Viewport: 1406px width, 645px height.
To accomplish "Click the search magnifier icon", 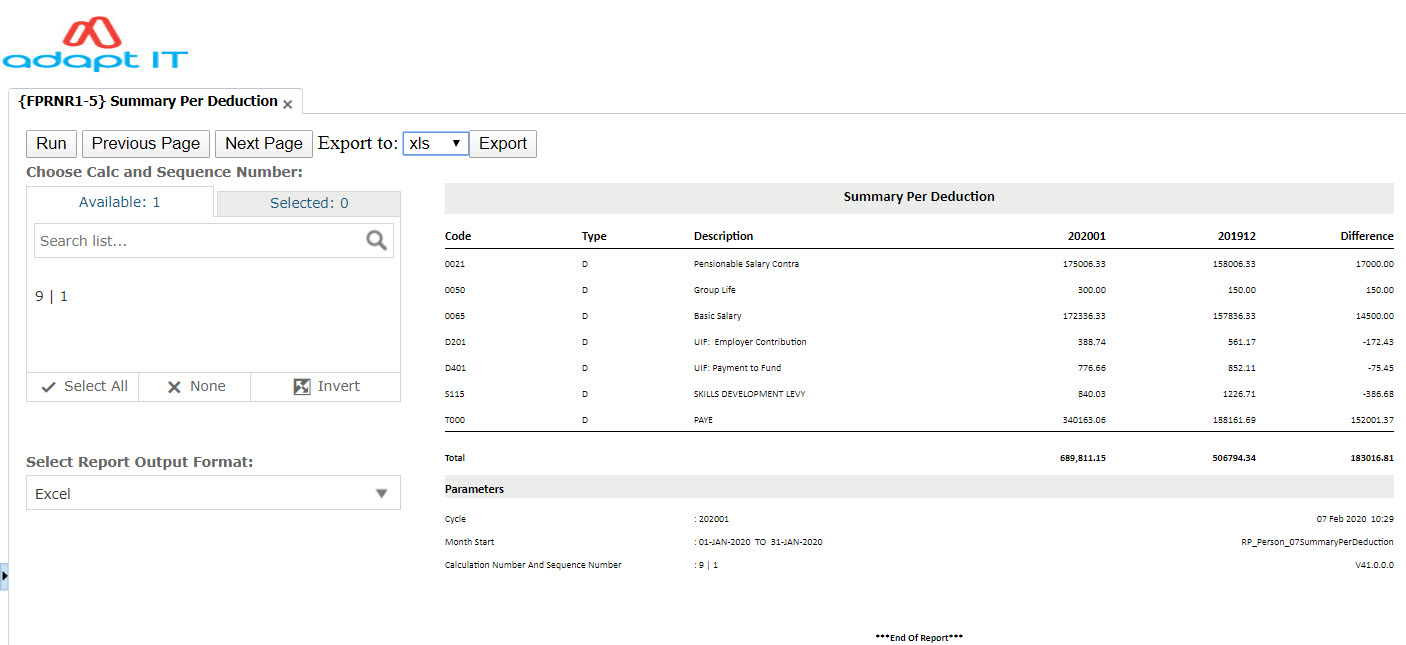I will [x=377, y=240].
